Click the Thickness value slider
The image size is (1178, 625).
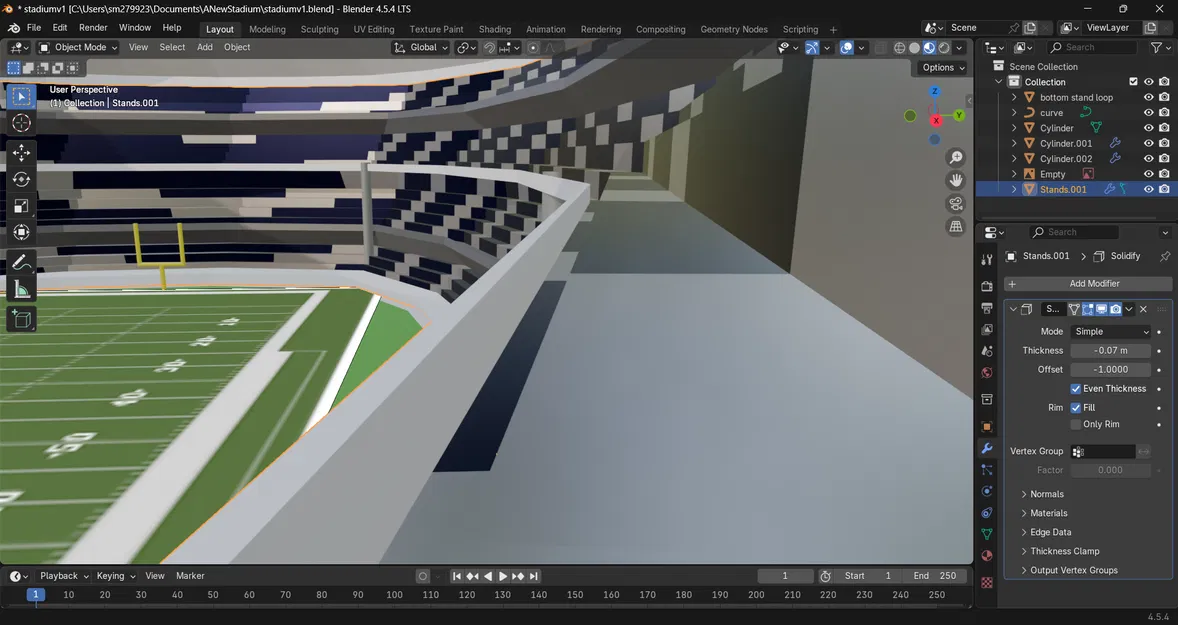pos(1110,351)
